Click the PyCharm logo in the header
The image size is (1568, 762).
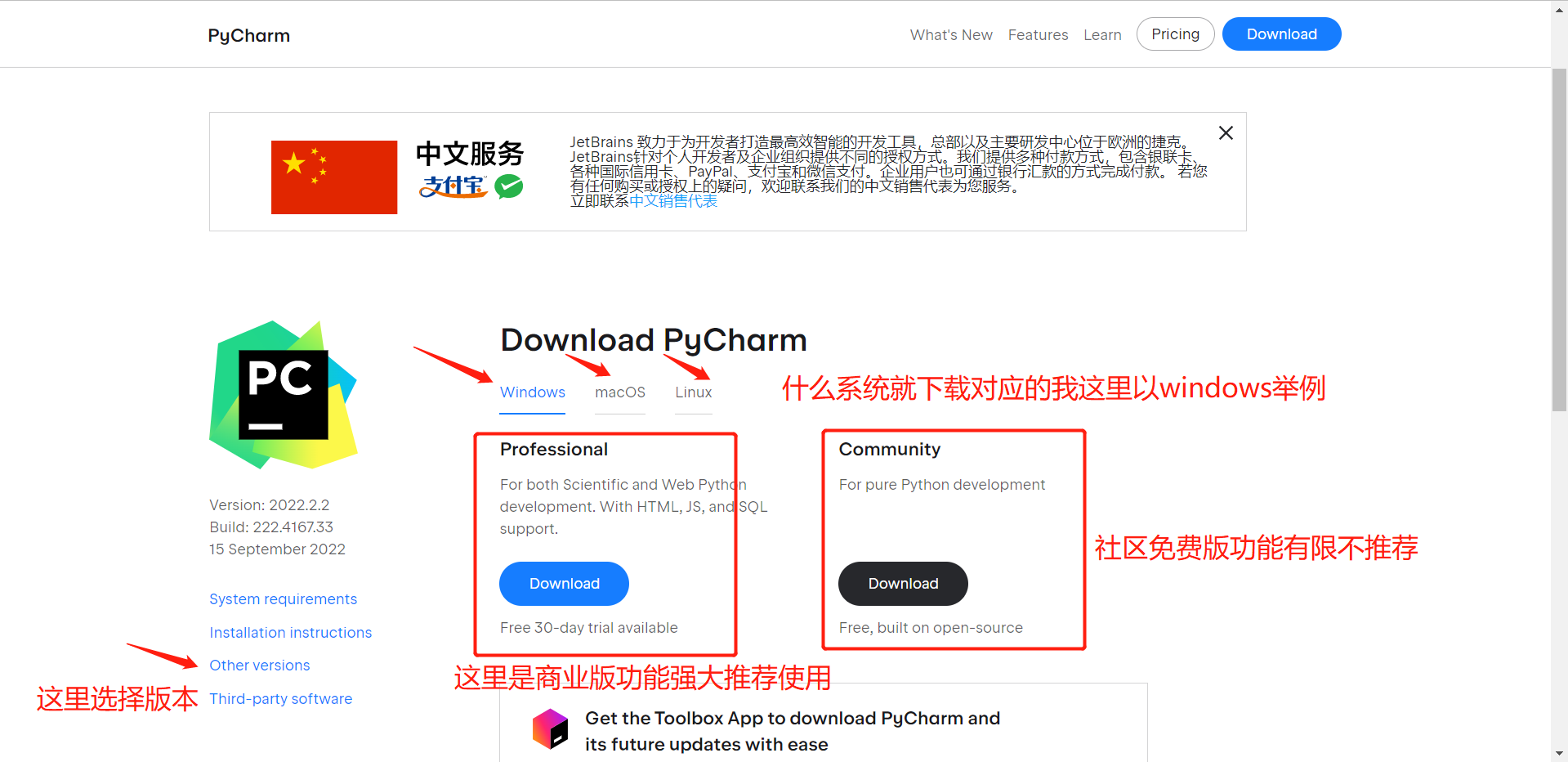click(x=248, y=35)
